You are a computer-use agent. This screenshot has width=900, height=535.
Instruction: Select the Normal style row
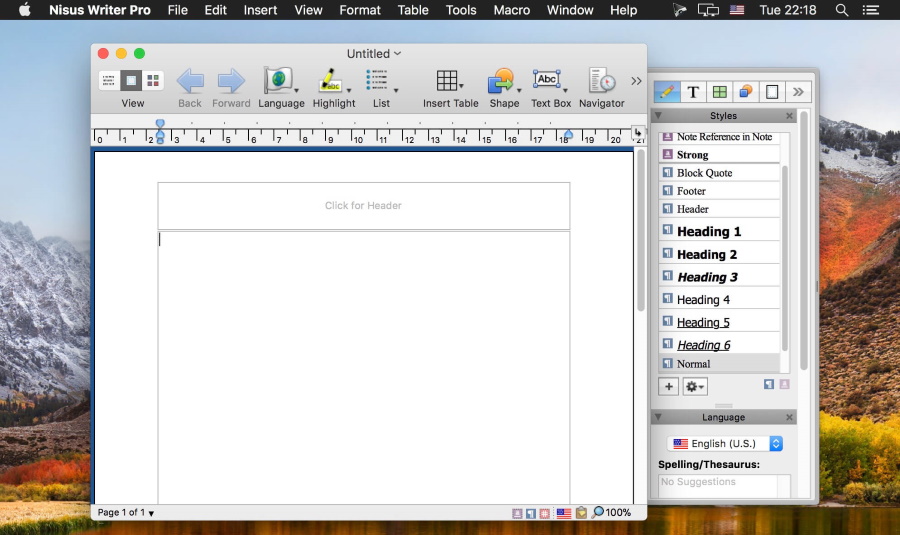point(719,363)
